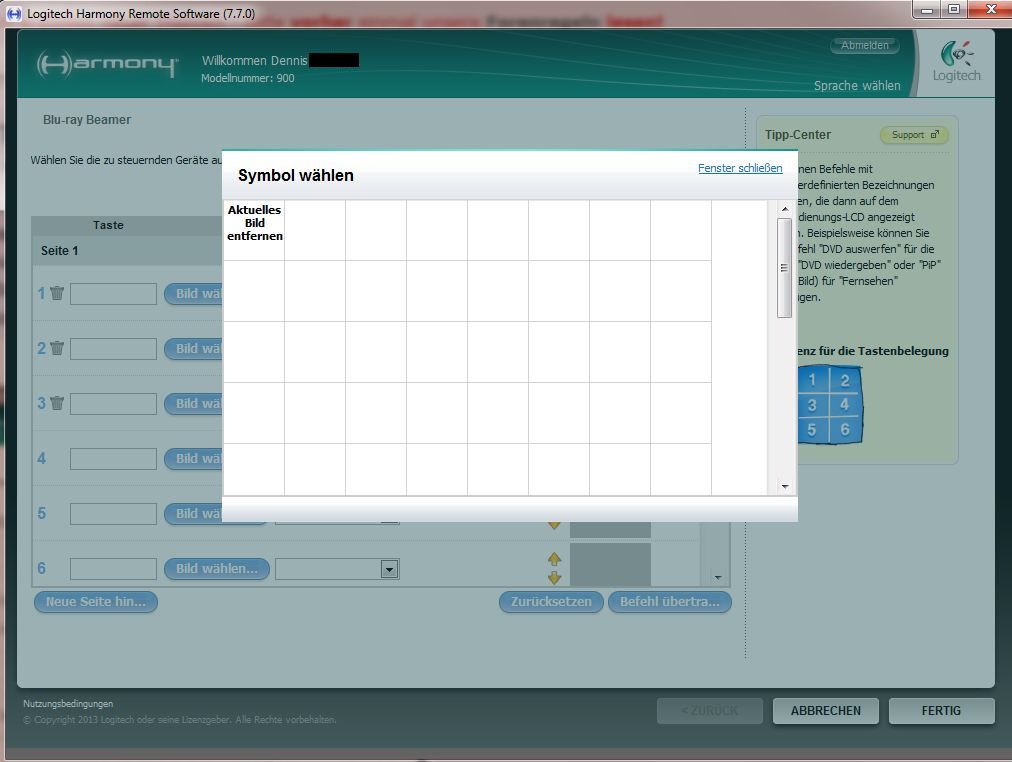Screen dimensions: 1012x762
Task: Open Bild wählen for button 1
Action: [x=193, y=294]
